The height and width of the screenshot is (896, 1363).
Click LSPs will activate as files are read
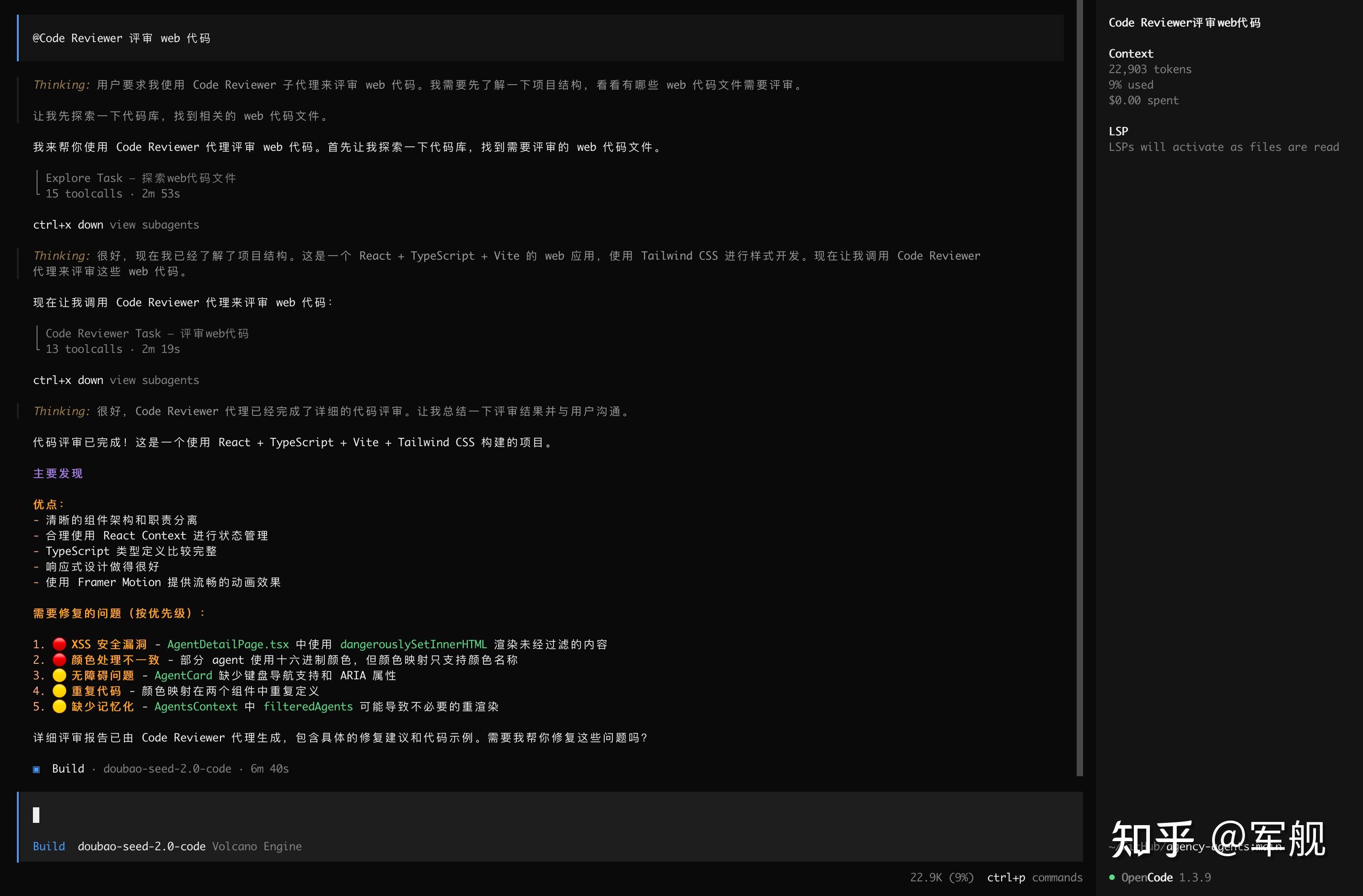[1224, 147]
